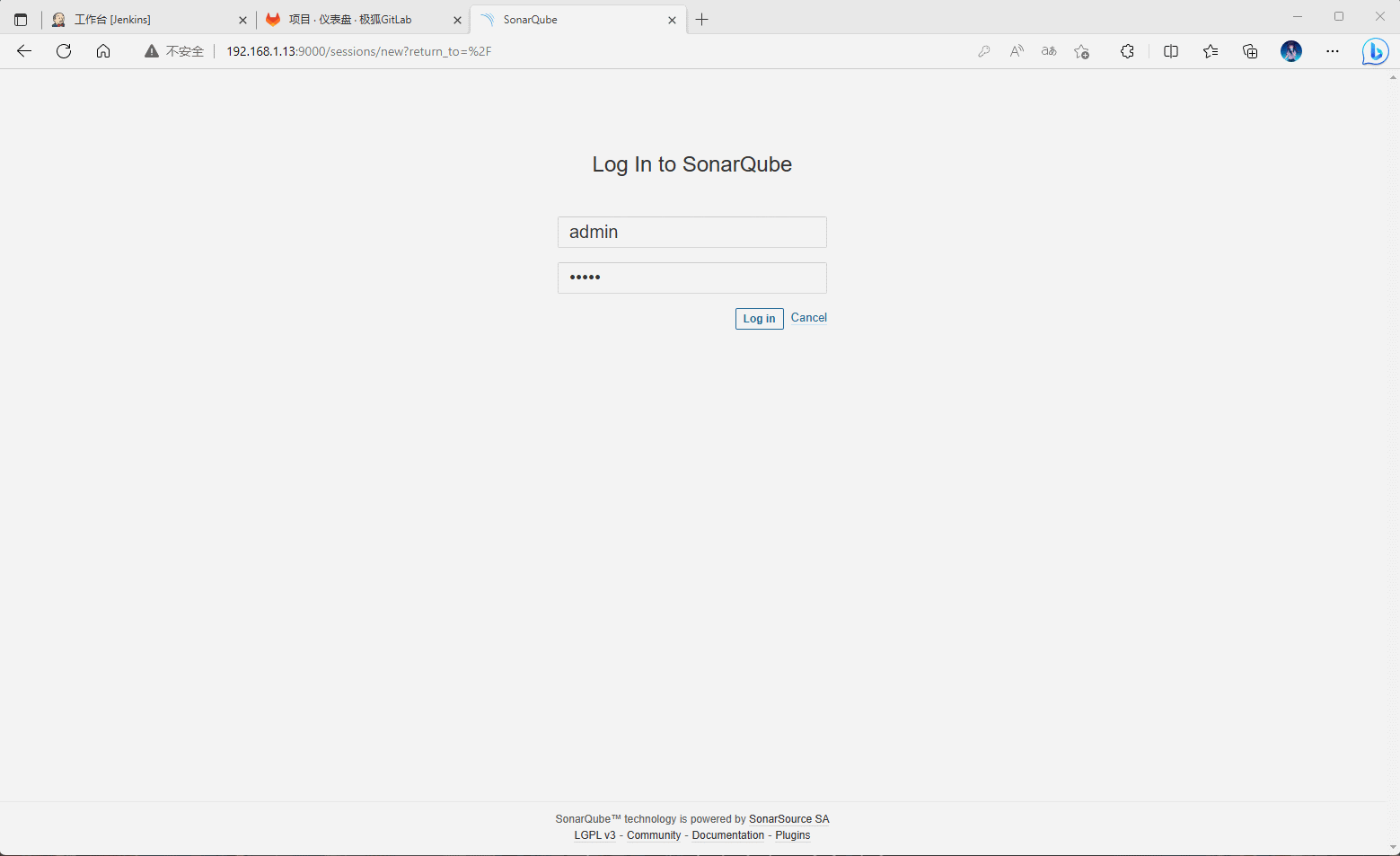Click the scrollbar down arrow

pos(1393,847)
